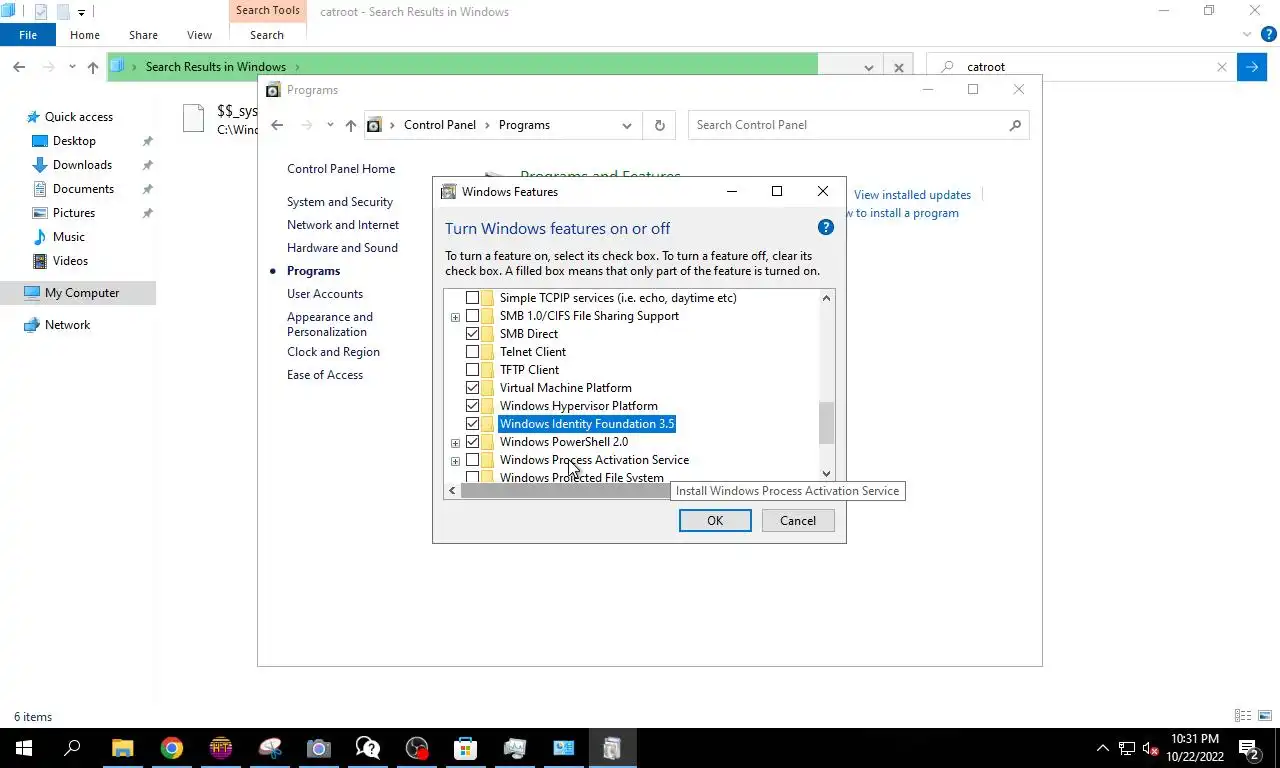Open the Get Help taskbar icon
This screenshot has width=1280, height=768.
pyautogui.click(x=367, y=748)
